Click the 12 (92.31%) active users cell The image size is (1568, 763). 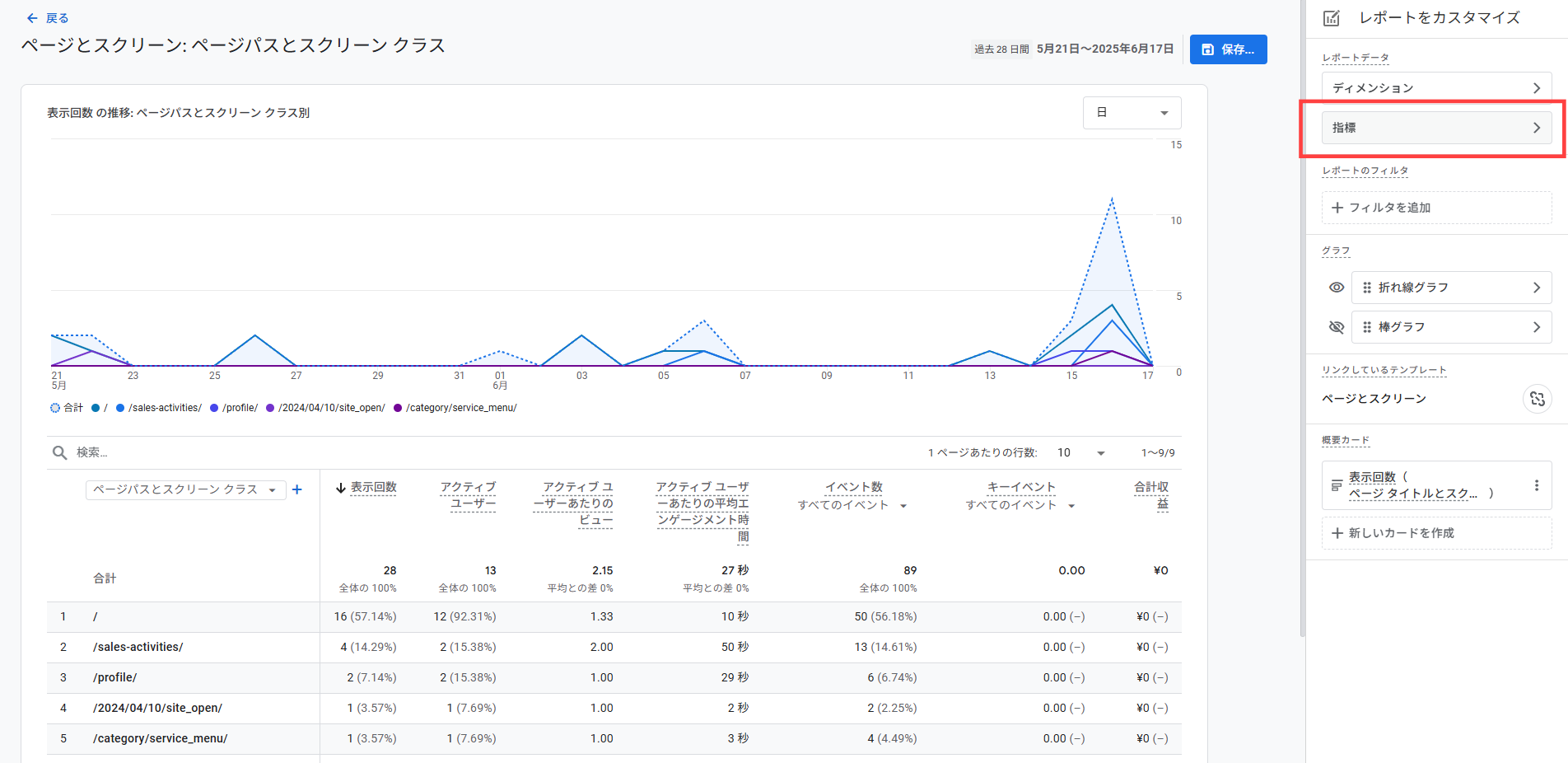pyautogui.click(x=464, y=616)
